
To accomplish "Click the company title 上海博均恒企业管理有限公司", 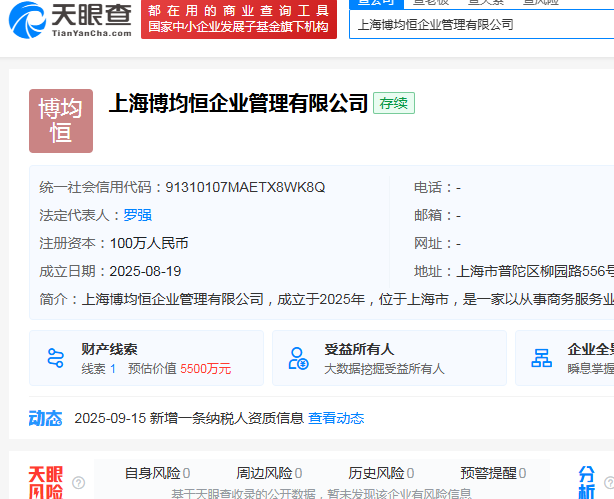I will pyautogui.click(x=238, y=103).
